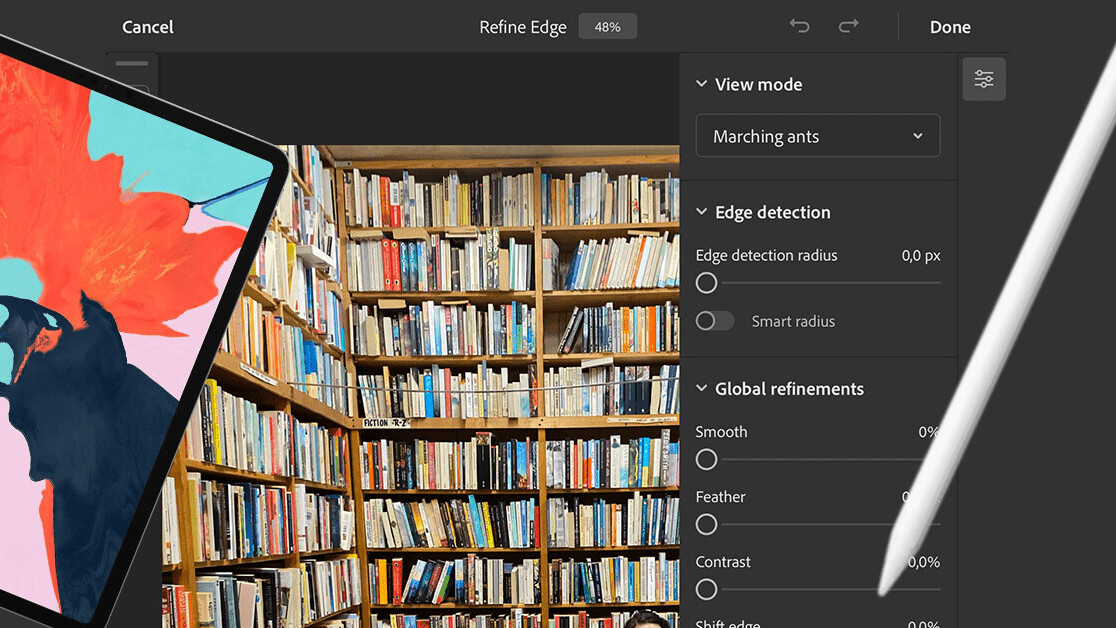The height and width of the screenshot is (628, 1116).
Task: Click the Refine Edge title text
Action: click(522, 27)
